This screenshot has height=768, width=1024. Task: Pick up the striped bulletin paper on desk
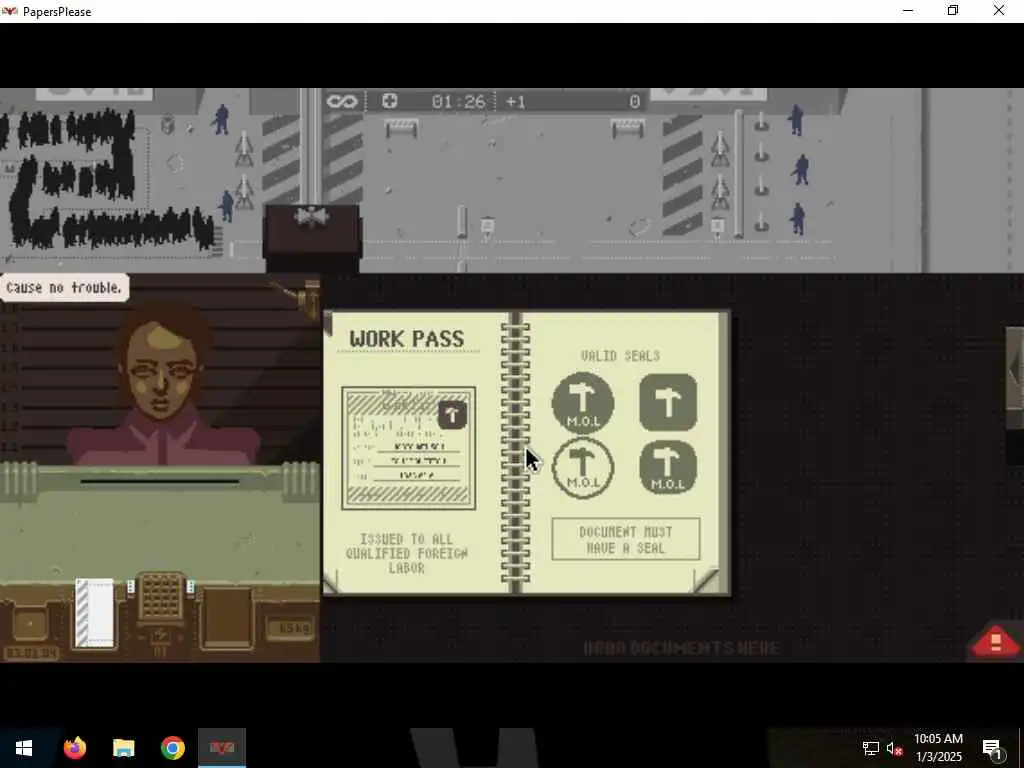point(95,613)
